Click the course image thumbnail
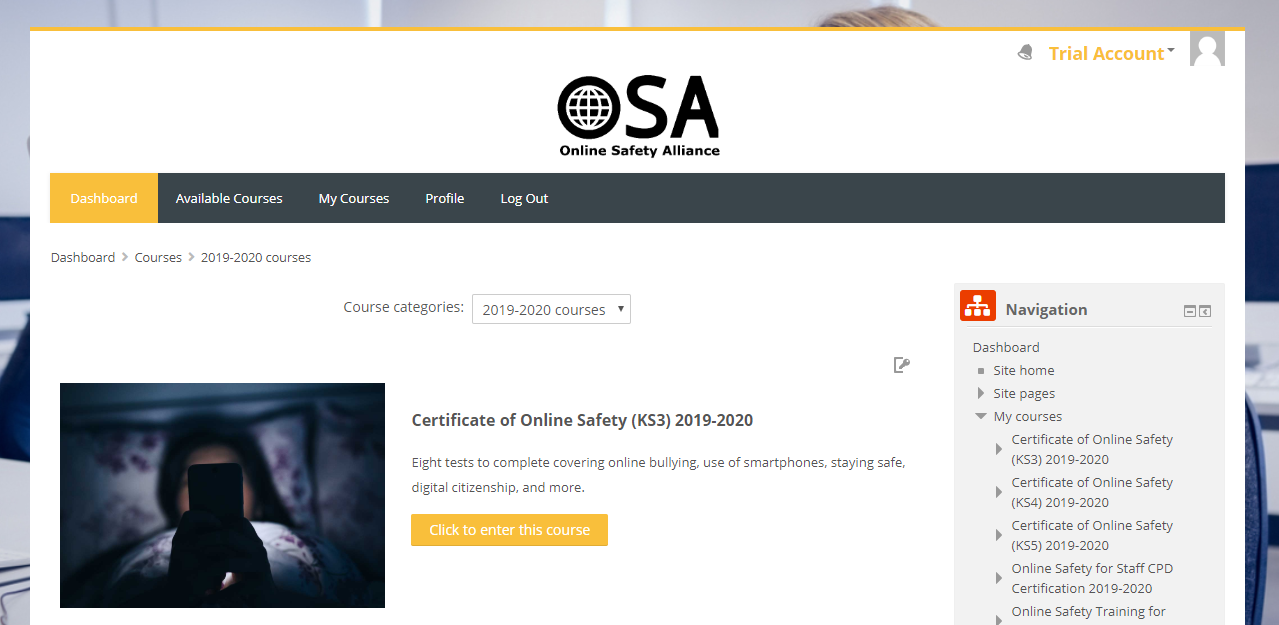 pyautogui.click(x=222, y=494)
